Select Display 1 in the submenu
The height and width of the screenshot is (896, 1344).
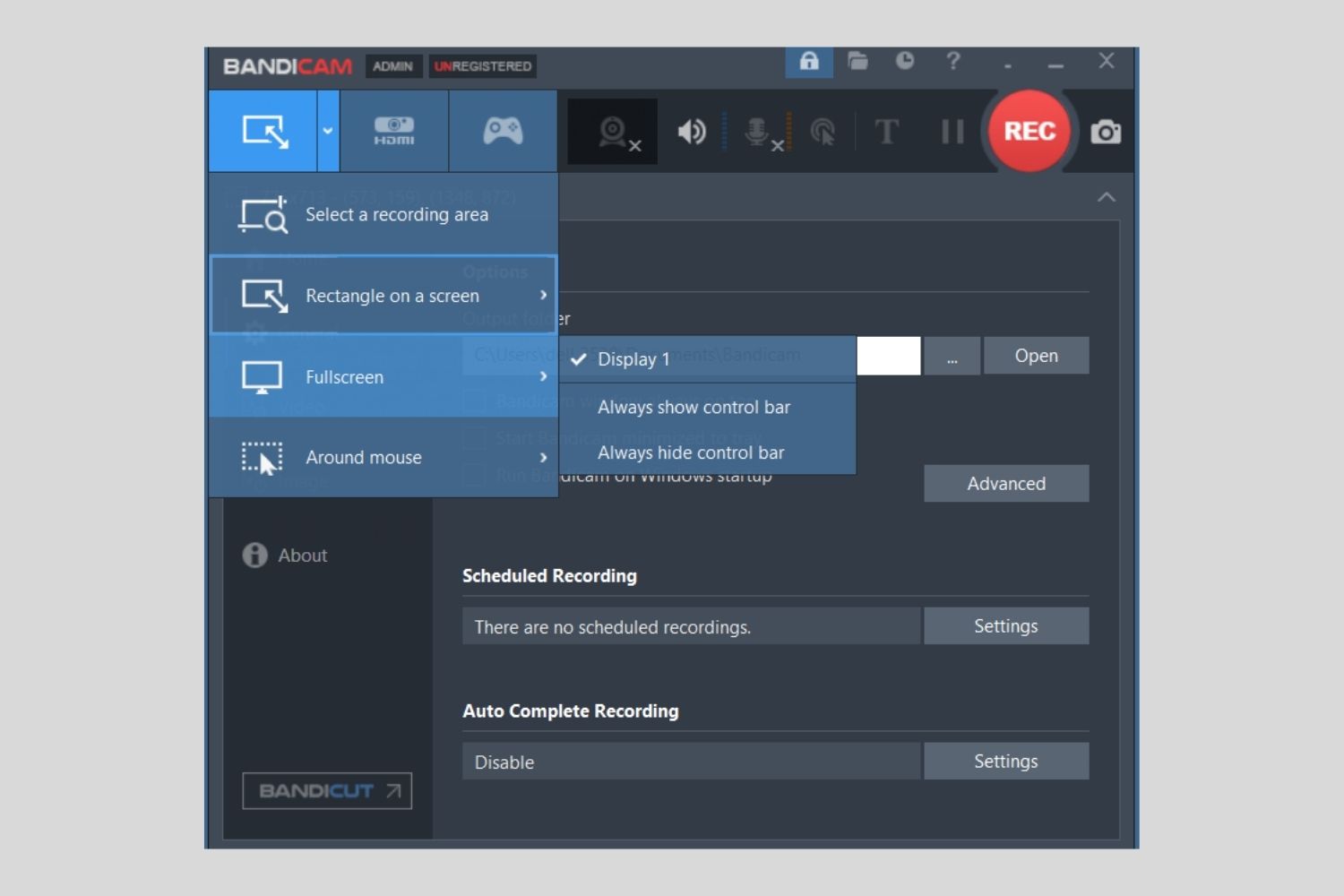(x=708, y=359)
